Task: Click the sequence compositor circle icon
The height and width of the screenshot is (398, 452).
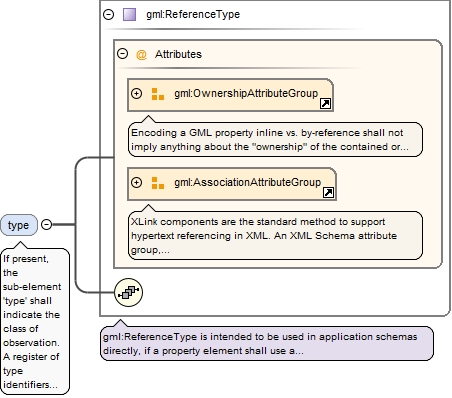Action: (x=128, y=292)
